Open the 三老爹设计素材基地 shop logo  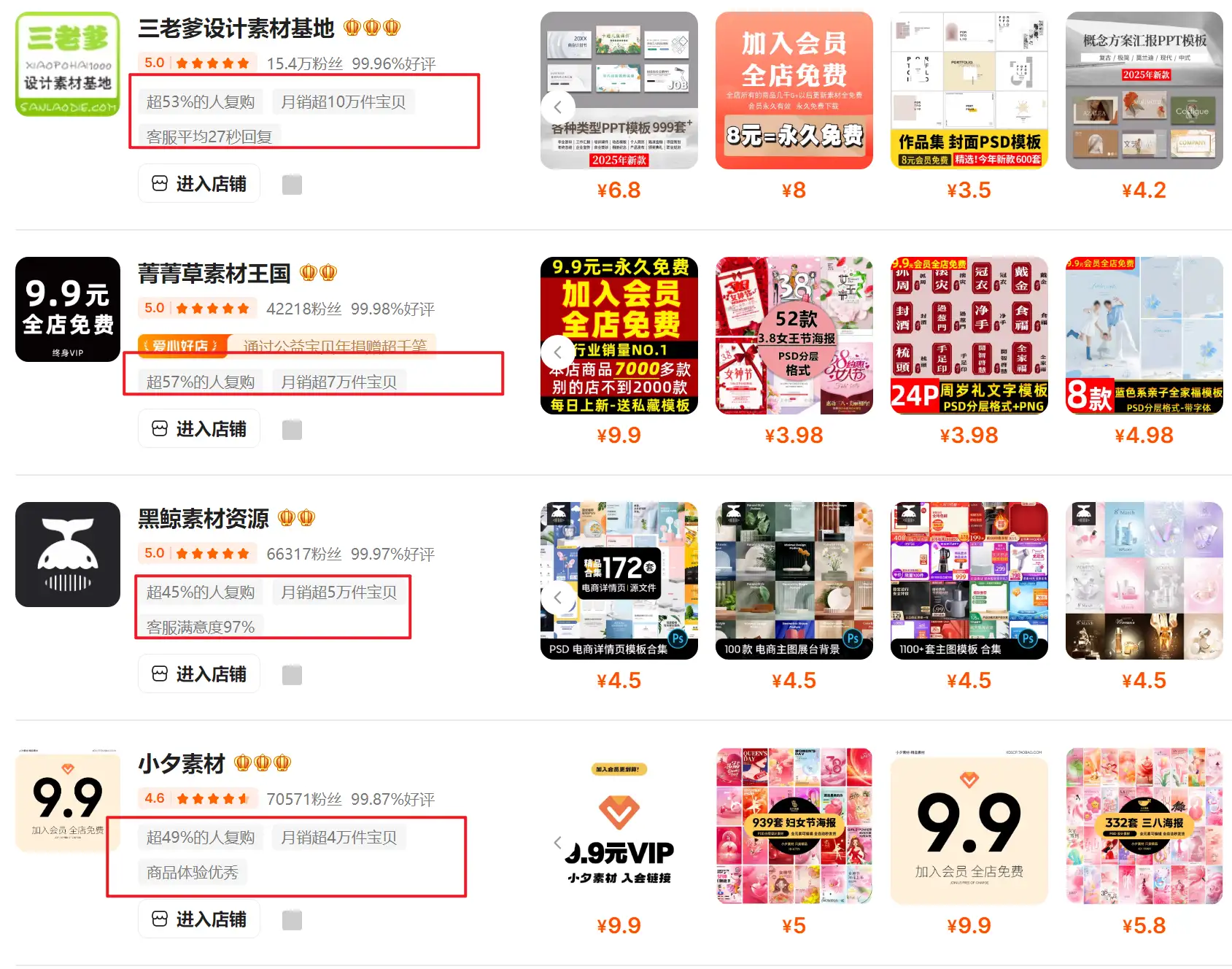[68, 64]
